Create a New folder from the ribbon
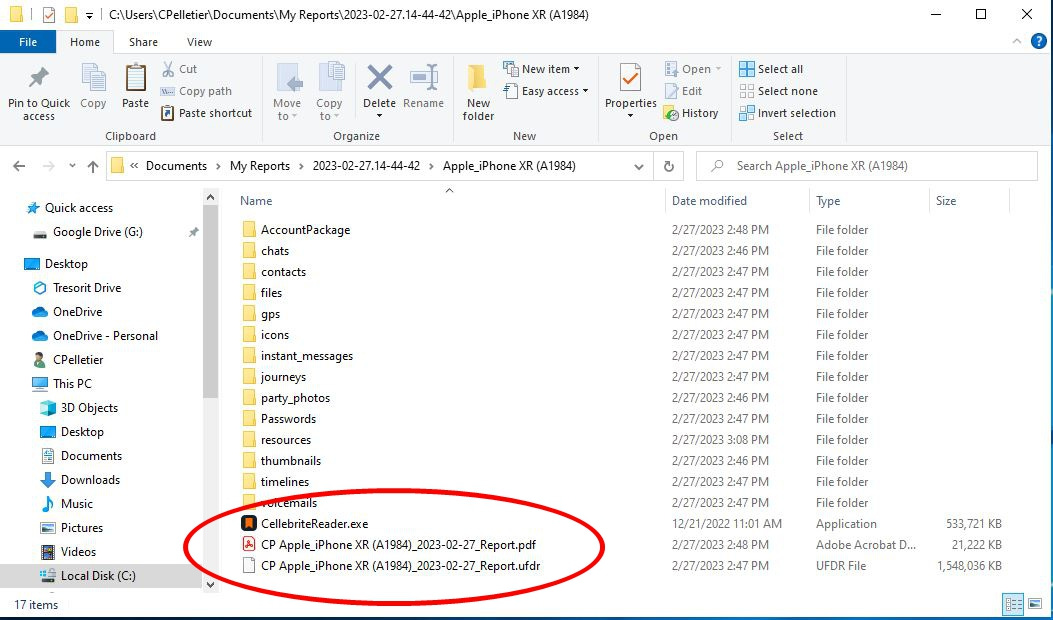 (x=478, y=93)
